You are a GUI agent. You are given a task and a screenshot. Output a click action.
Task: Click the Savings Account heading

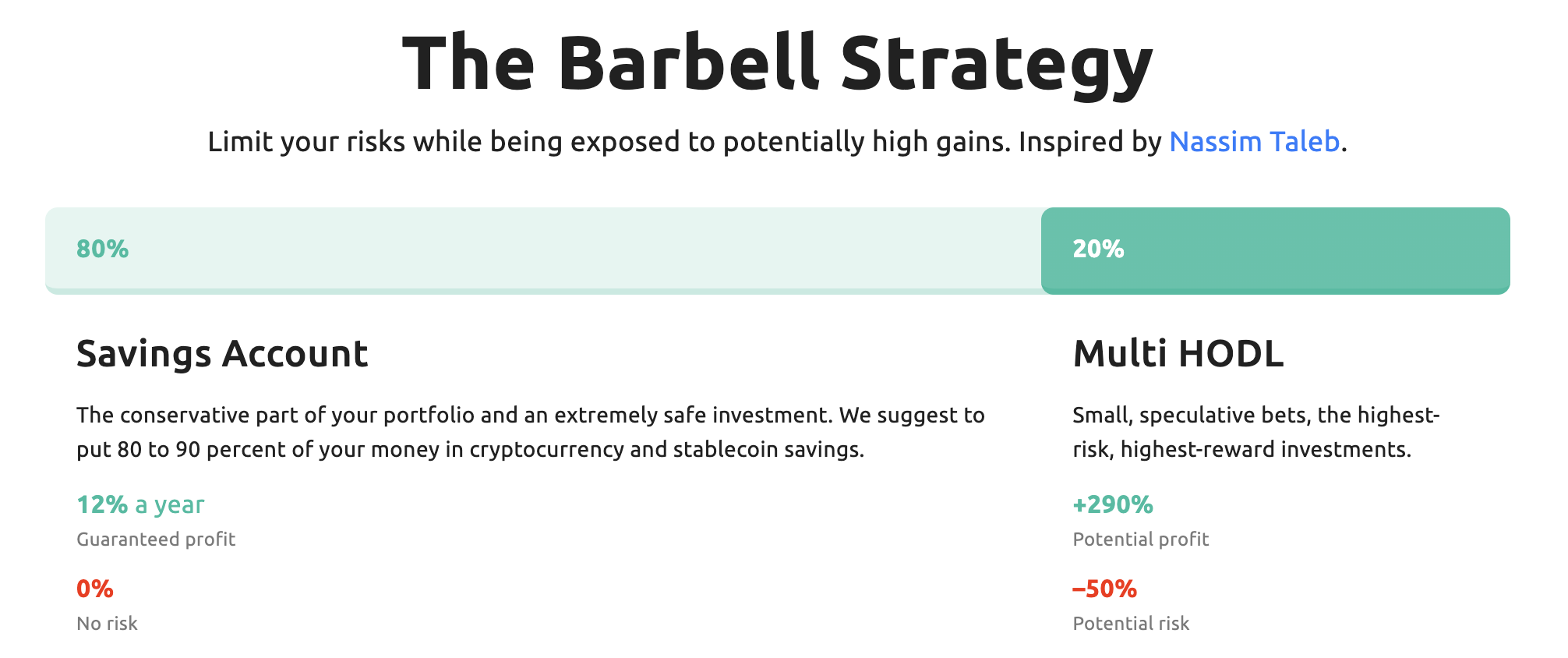tap(222, 353)
